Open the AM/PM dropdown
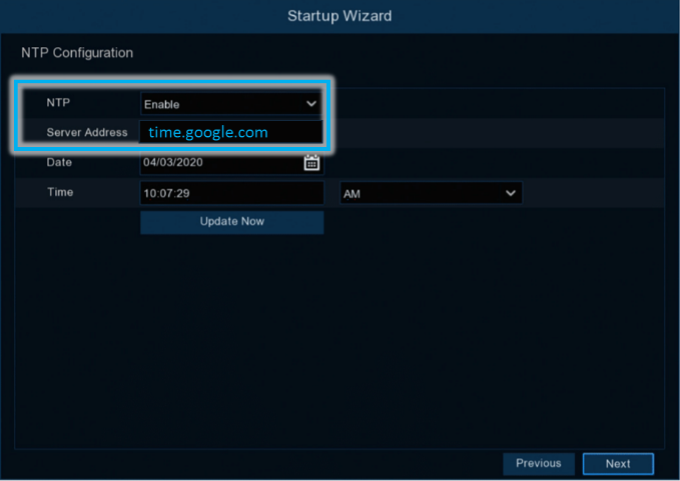 [x=430, y=193]
